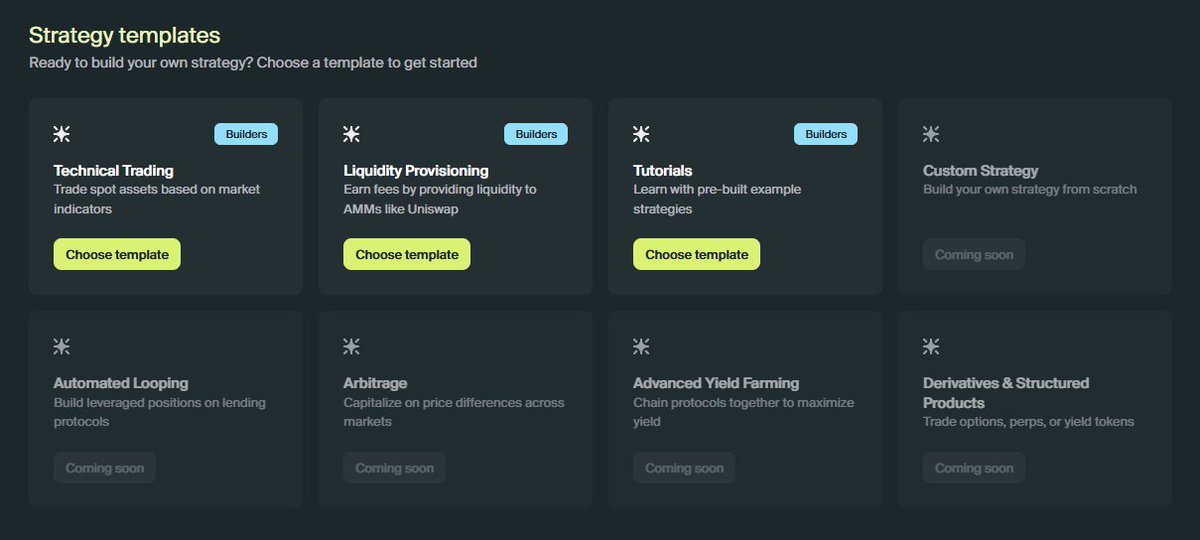Select the Automated Looping title

coord(121,383)
